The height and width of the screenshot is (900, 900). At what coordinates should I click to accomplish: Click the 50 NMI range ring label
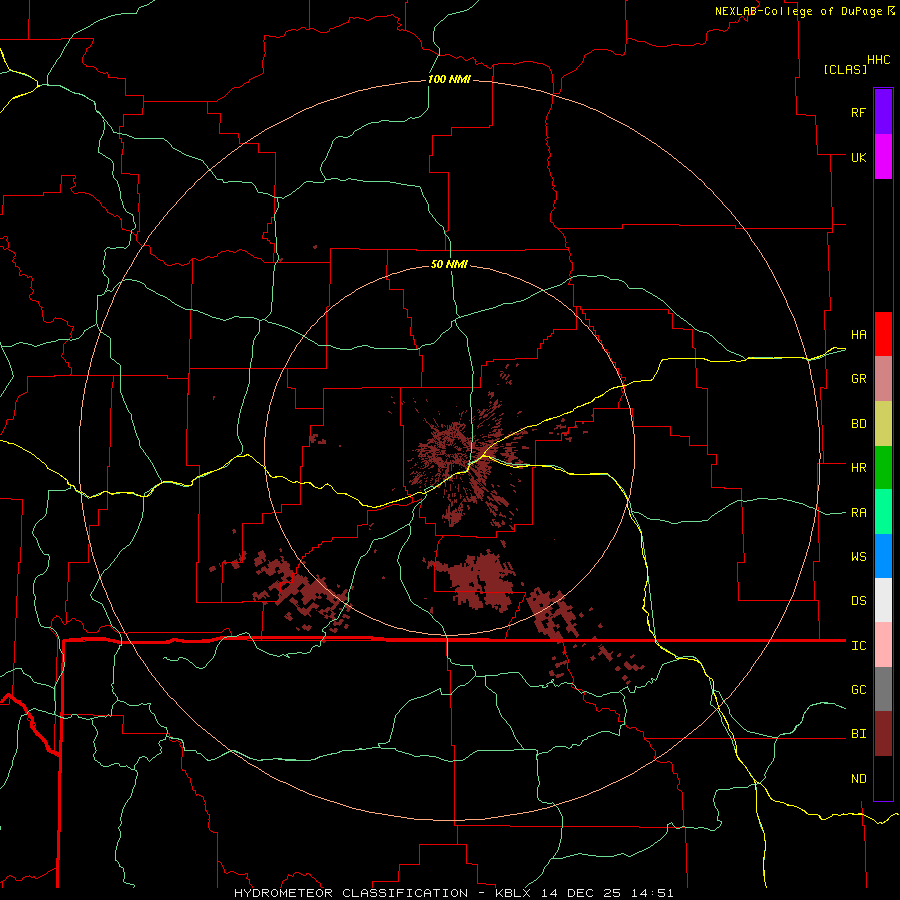coord(449,264)
